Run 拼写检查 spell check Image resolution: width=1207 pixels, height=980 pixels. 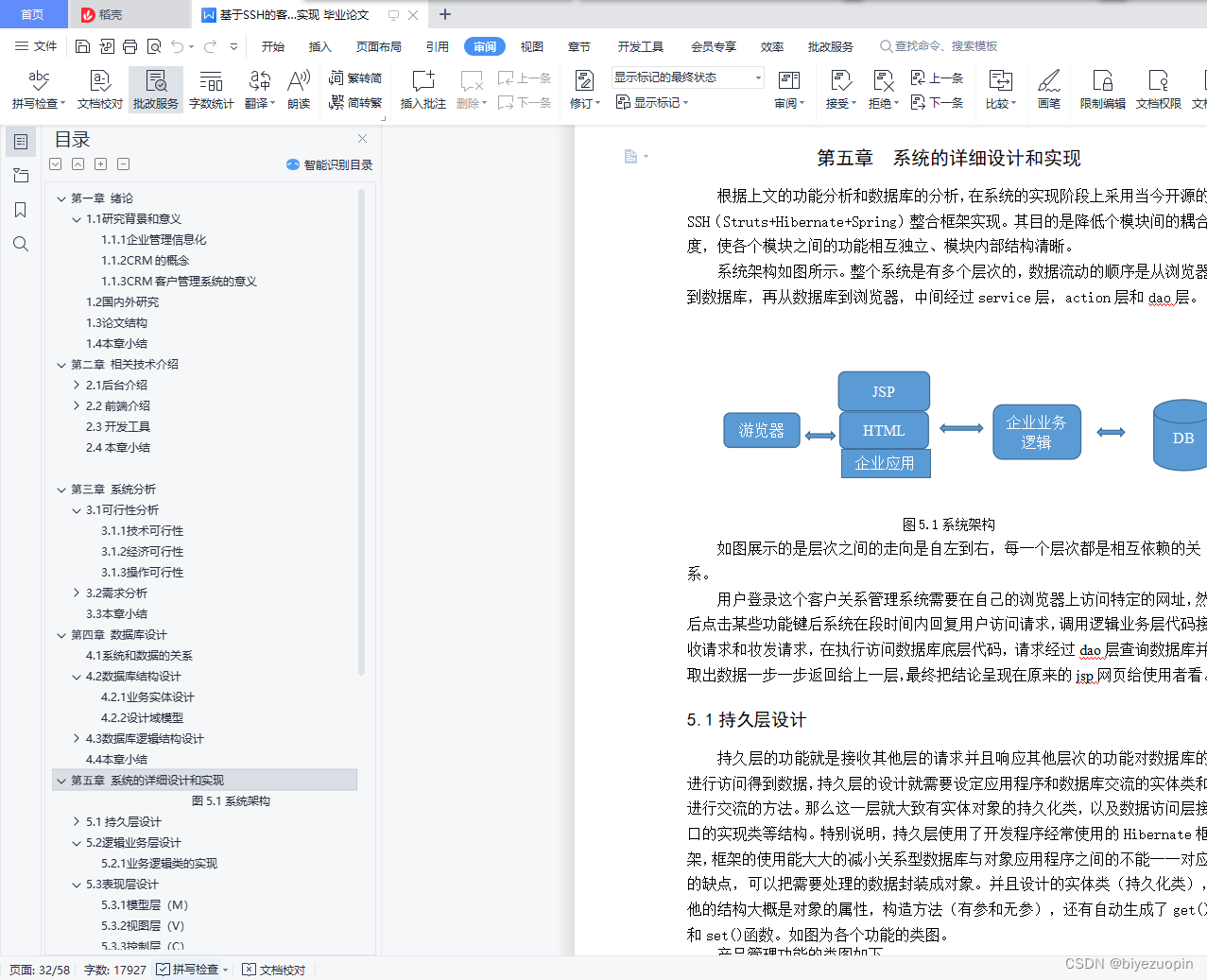[x=39, y=90]
